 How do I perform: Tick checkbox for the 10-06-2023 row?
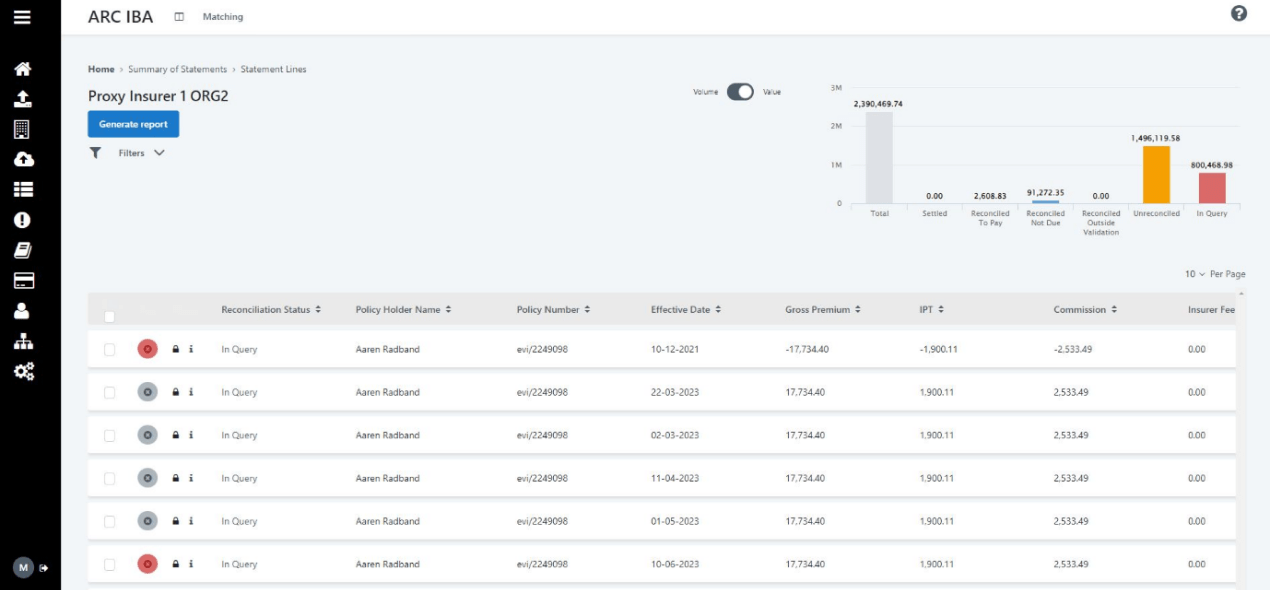[x=110, y=565]
